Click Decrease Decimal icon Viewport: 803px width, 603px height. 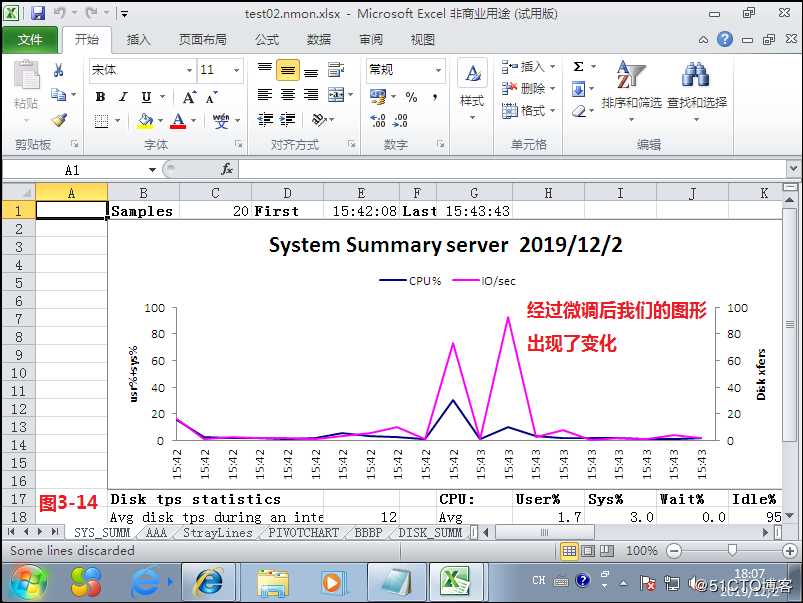(400, 121)
